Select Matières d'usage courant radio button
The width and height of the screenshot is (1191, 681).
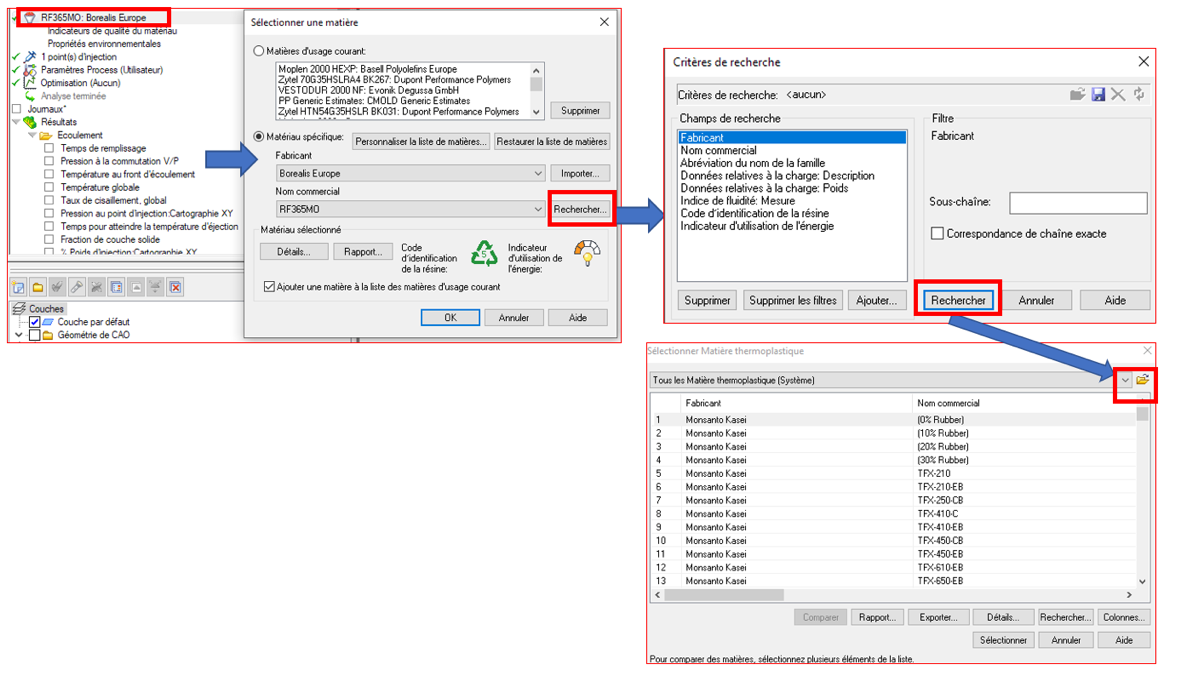[x=260, y=51]
